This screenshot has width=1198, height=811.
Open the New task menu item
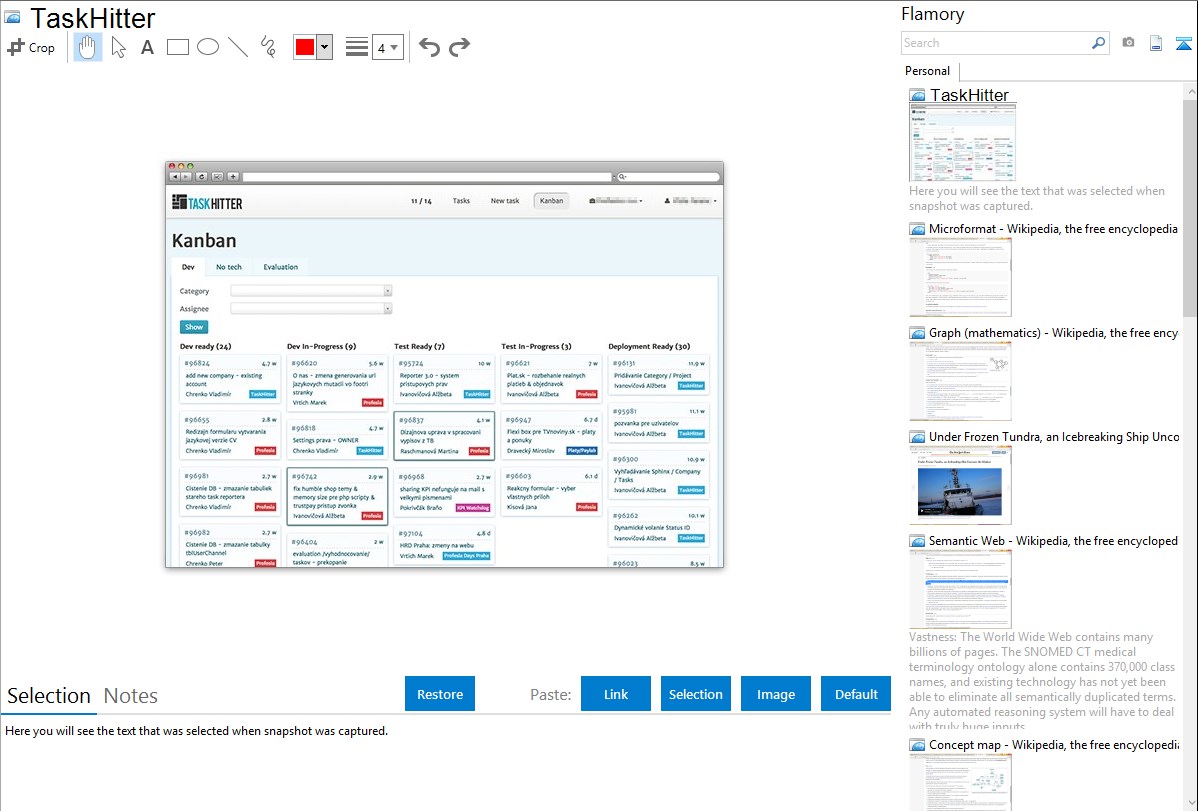pyautogui.click(x=504, y=201)
